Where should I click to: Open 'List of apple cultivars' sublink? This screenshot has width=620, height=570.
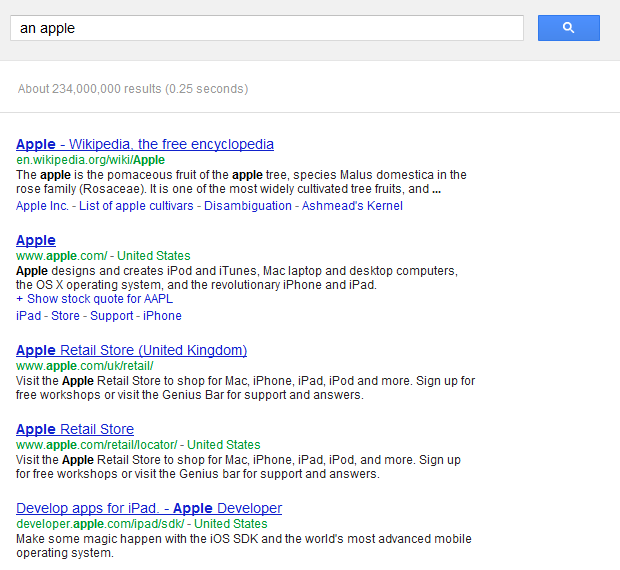click(136, 206)
